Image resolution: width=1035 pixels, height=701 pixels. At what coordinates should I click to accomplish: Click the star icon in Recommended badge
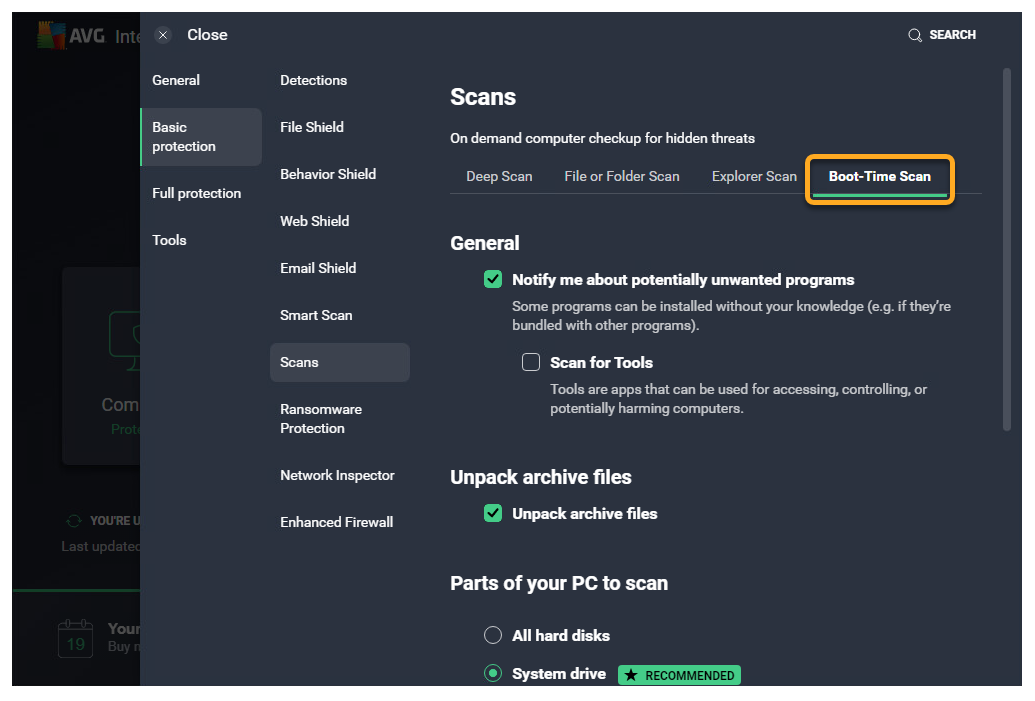pyautogui.click(x=631, y=675)
